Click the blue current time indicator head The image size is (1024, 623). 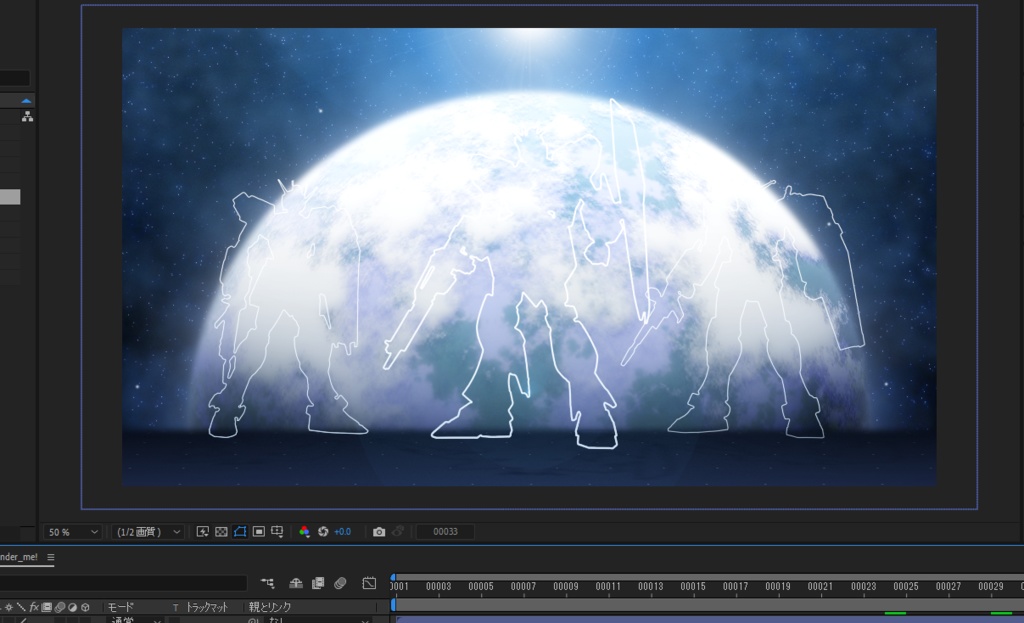pos(392,579)
